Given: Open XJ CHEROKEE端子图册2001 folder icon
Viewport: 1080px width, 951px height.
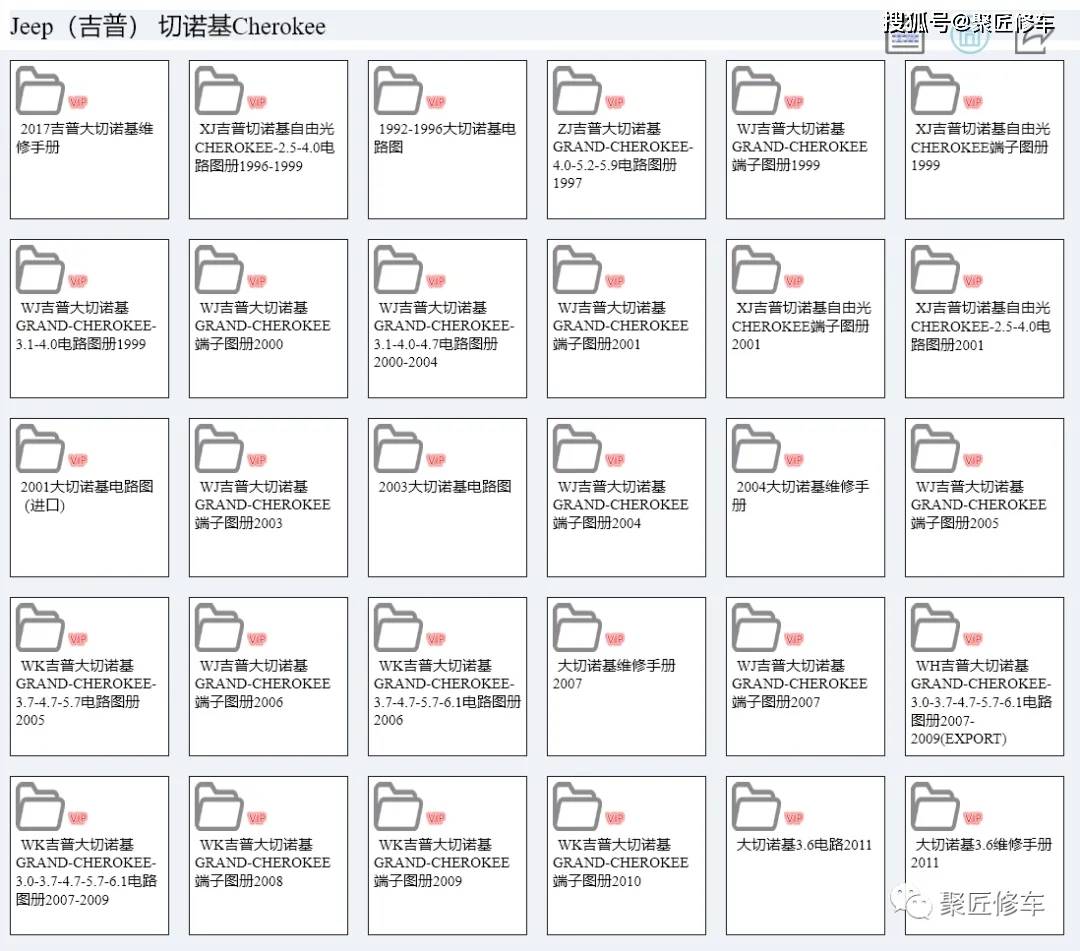Looking at the screenshot, I should click(x=756, y=269).
